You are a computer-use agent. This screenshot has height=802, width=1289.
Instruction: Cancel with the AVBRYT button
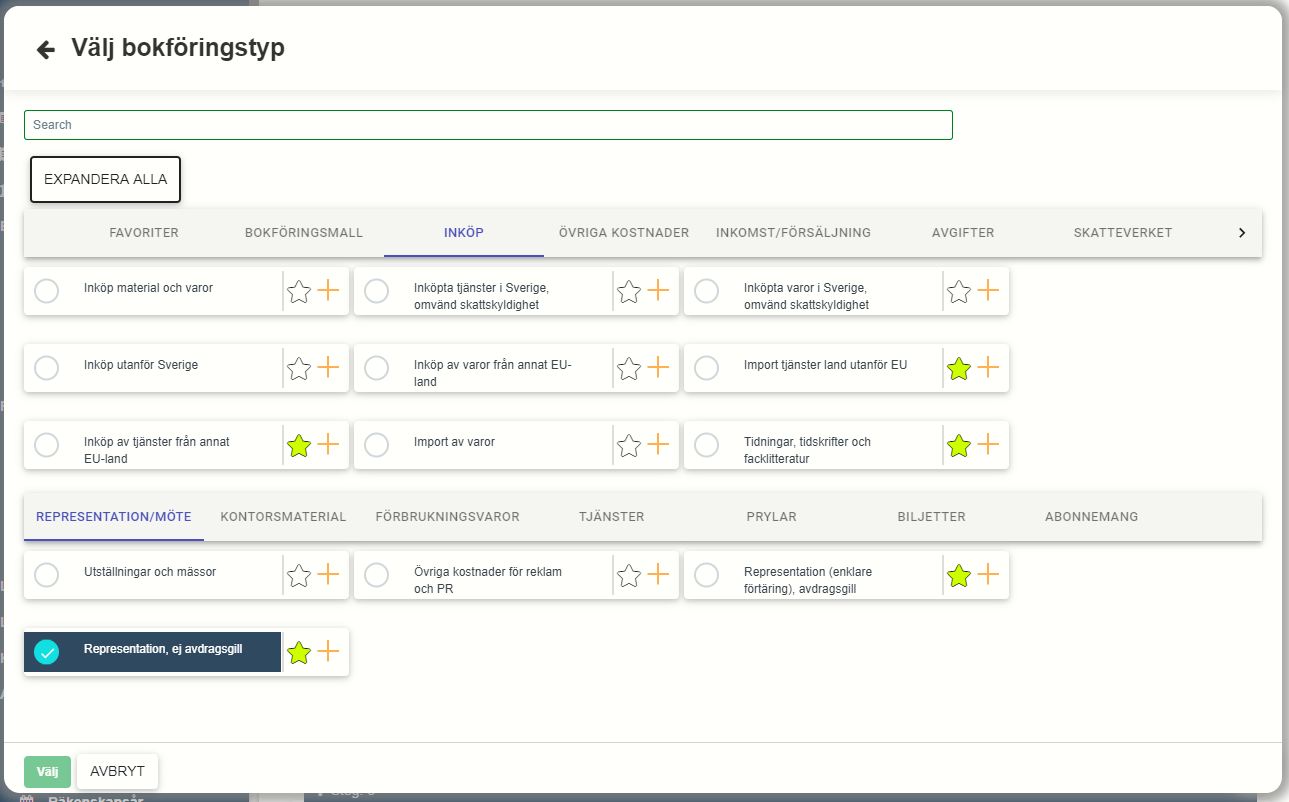[117, 772]
